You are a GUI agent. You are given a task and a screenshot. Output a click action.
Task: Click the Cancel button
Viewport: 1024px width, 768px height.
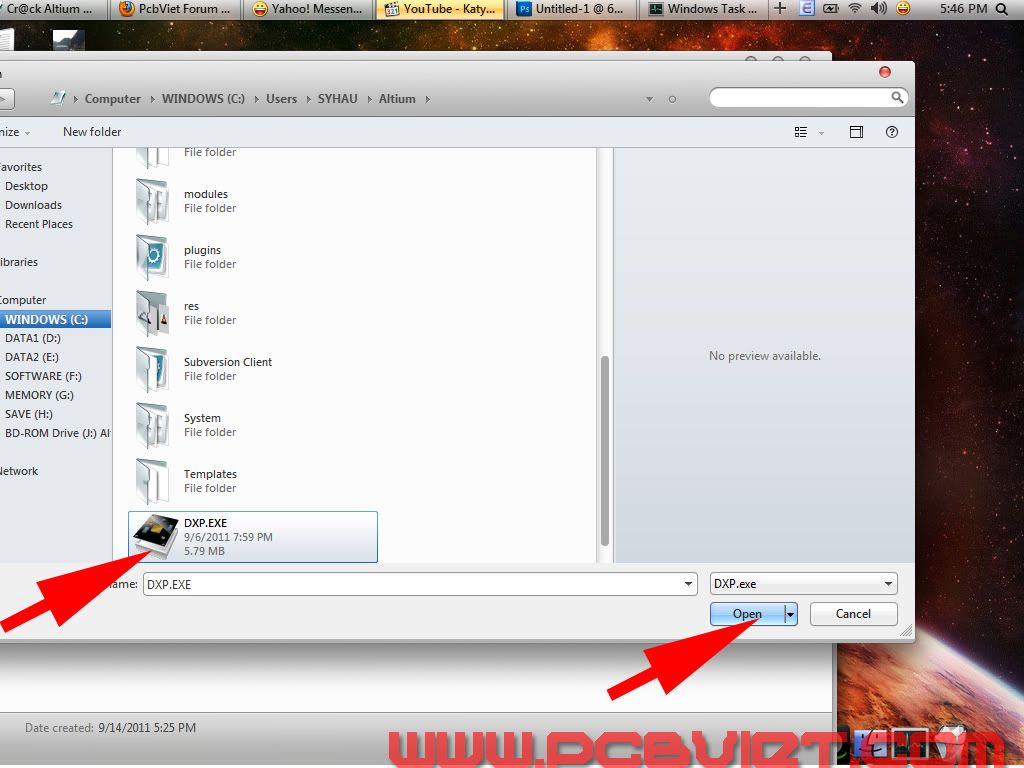tap(854, 614)
